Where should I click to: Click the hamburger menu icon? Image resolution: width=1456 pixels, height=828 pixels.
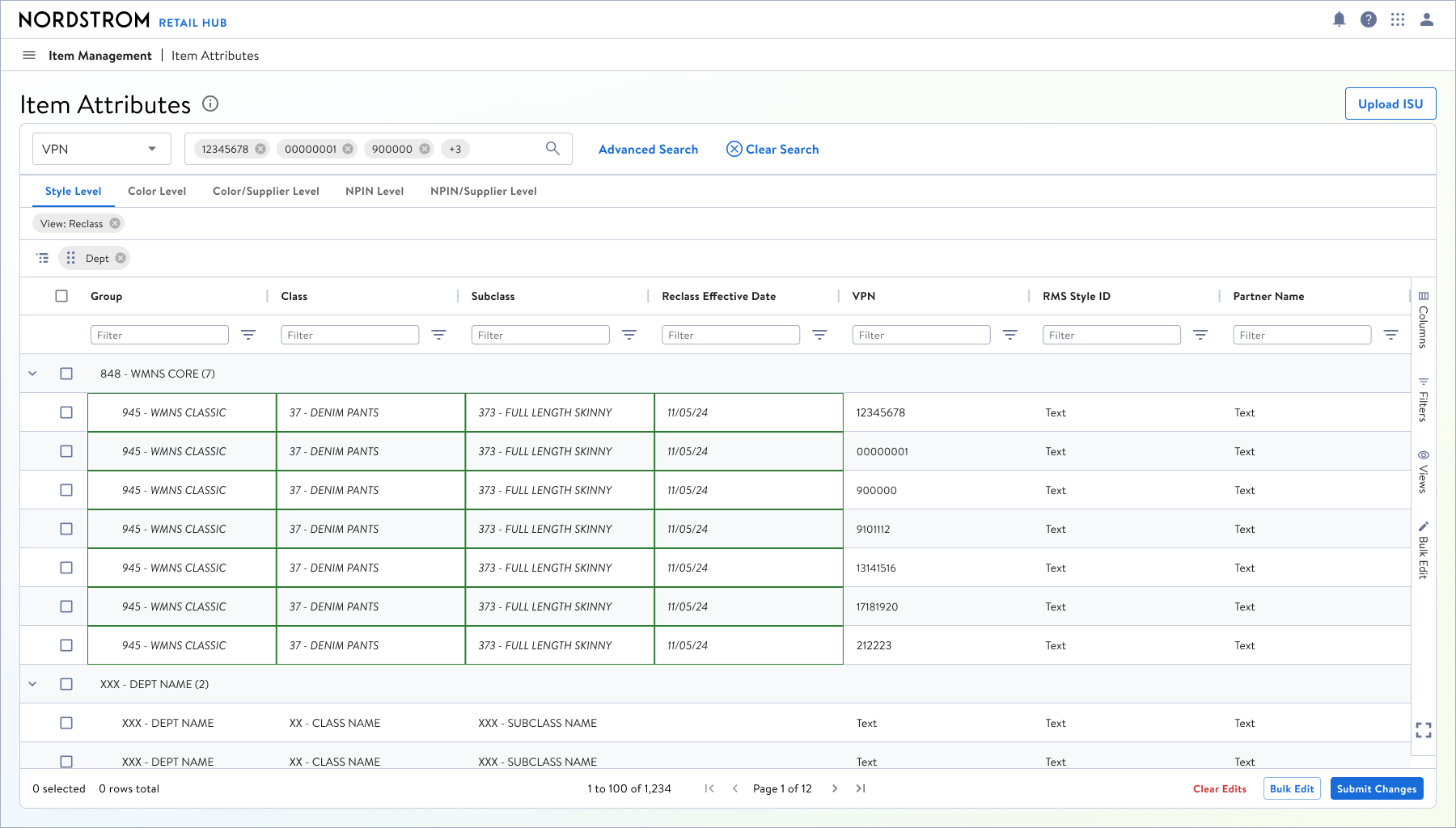pos(29,55)
